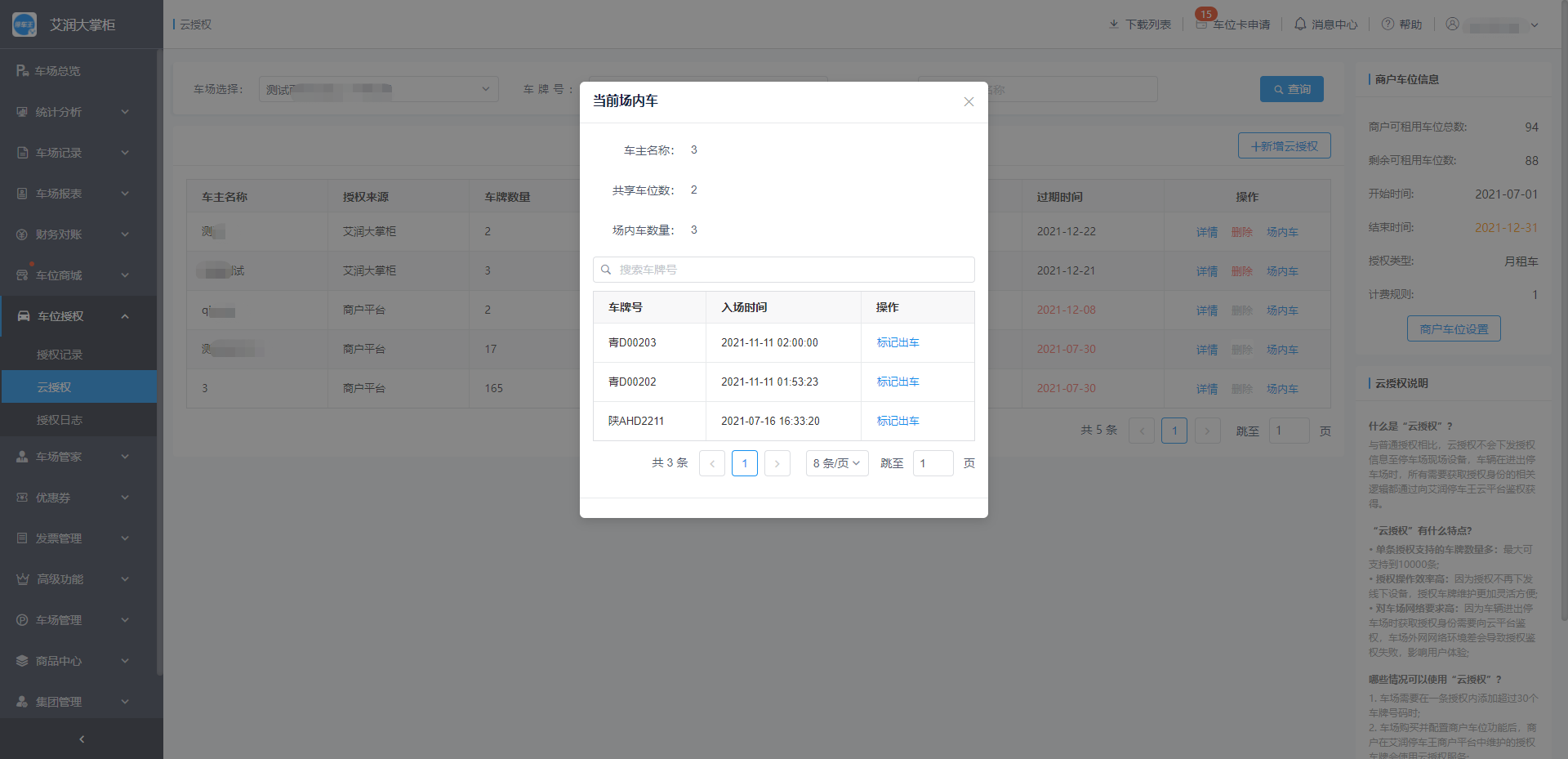Click 详情 for the 2021-12-22 row
Image resolution: width=1568 pixels, height=759 pixels.
pos(1207,232)
